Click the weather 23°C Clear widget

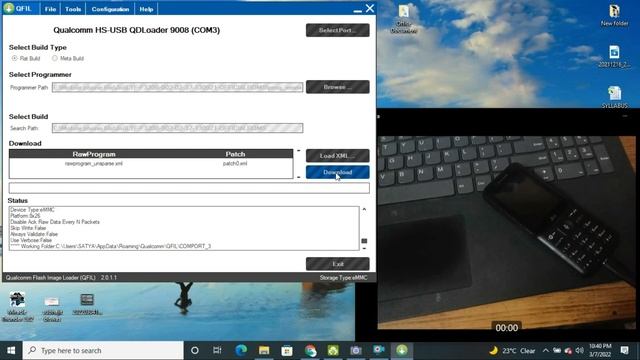click(512, 350)
